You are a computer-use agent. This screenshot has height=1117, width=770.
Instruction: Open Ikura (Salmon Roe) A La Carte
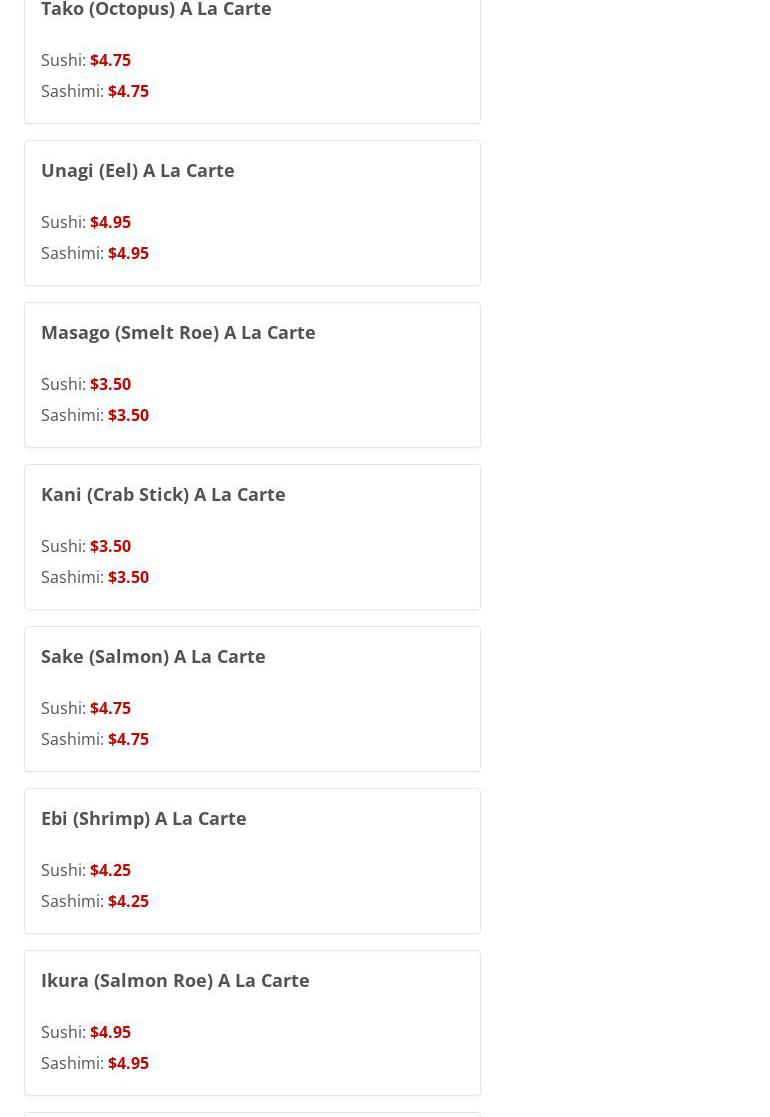[x=175, y=980]
